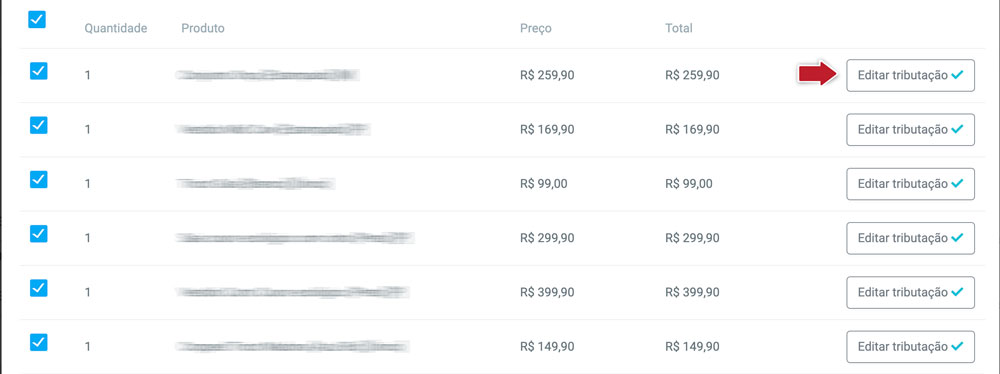
Task: Open Editar tributação for R$ 299,90 item
Action: coord(910,238)
